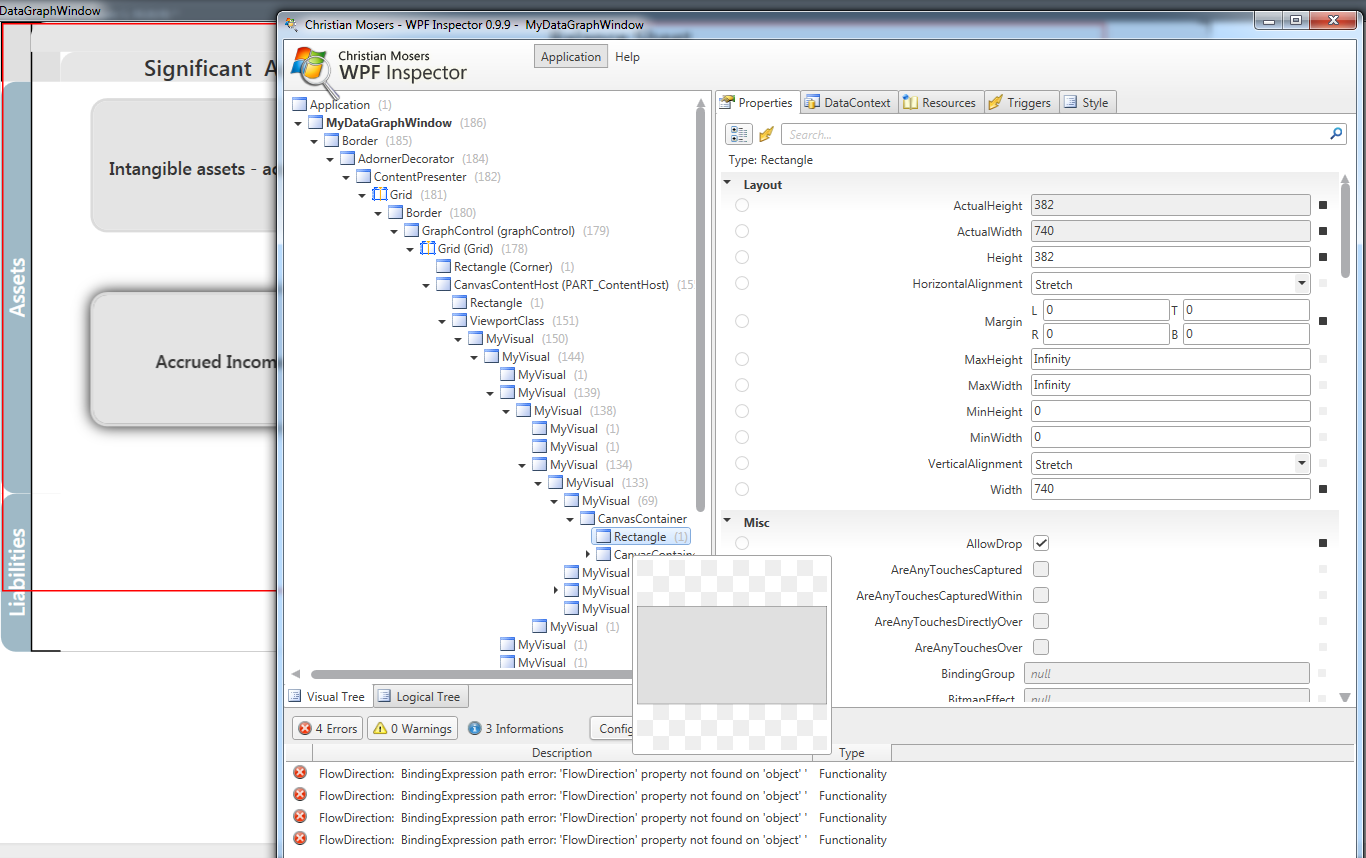Screen dimensions: 1366x858
Task: Switch to the DataContext tab
Action: click(x=847, y=102)
